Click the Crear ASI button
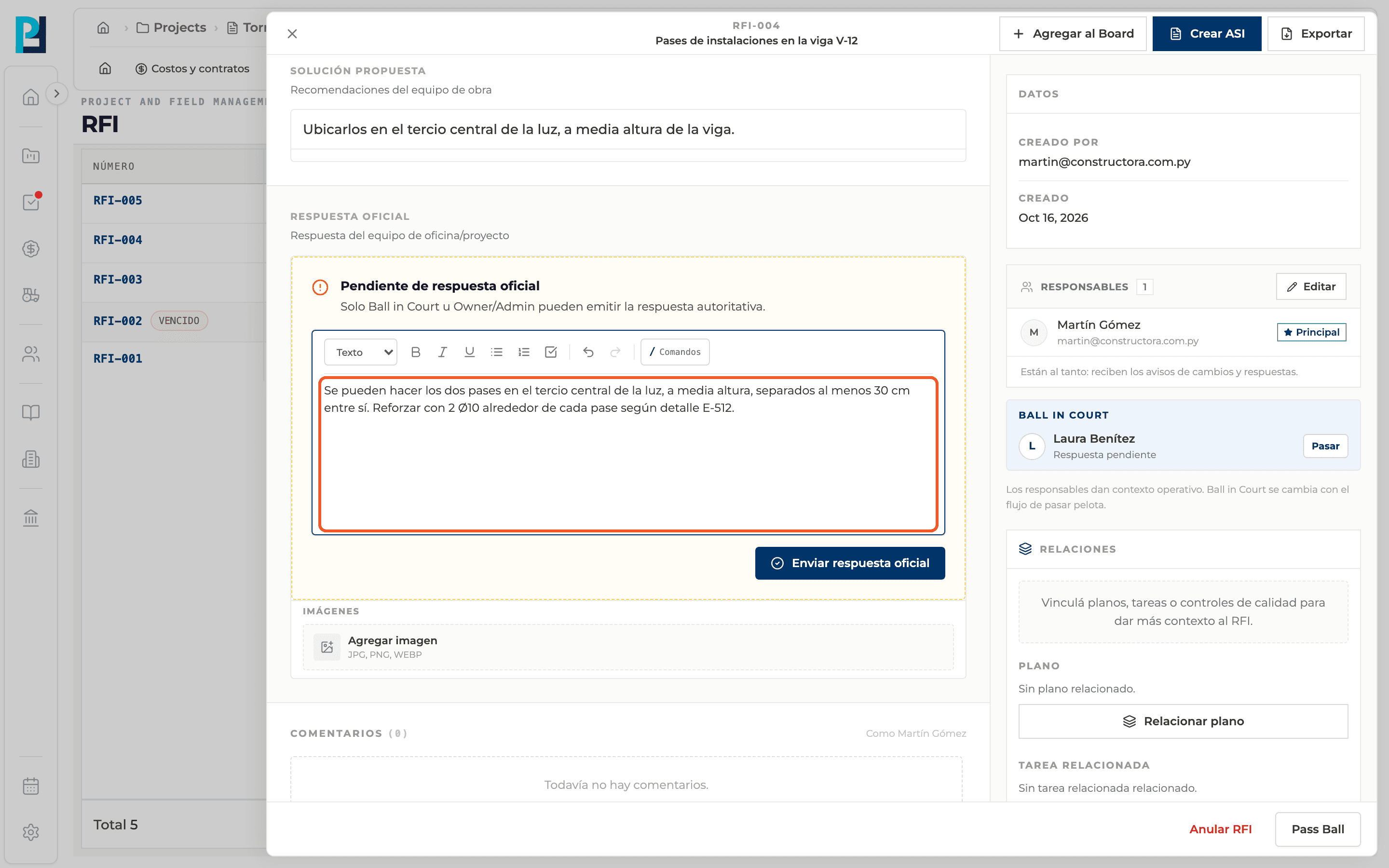This screenshot has width=1389, height=868. coord(1207,34)
